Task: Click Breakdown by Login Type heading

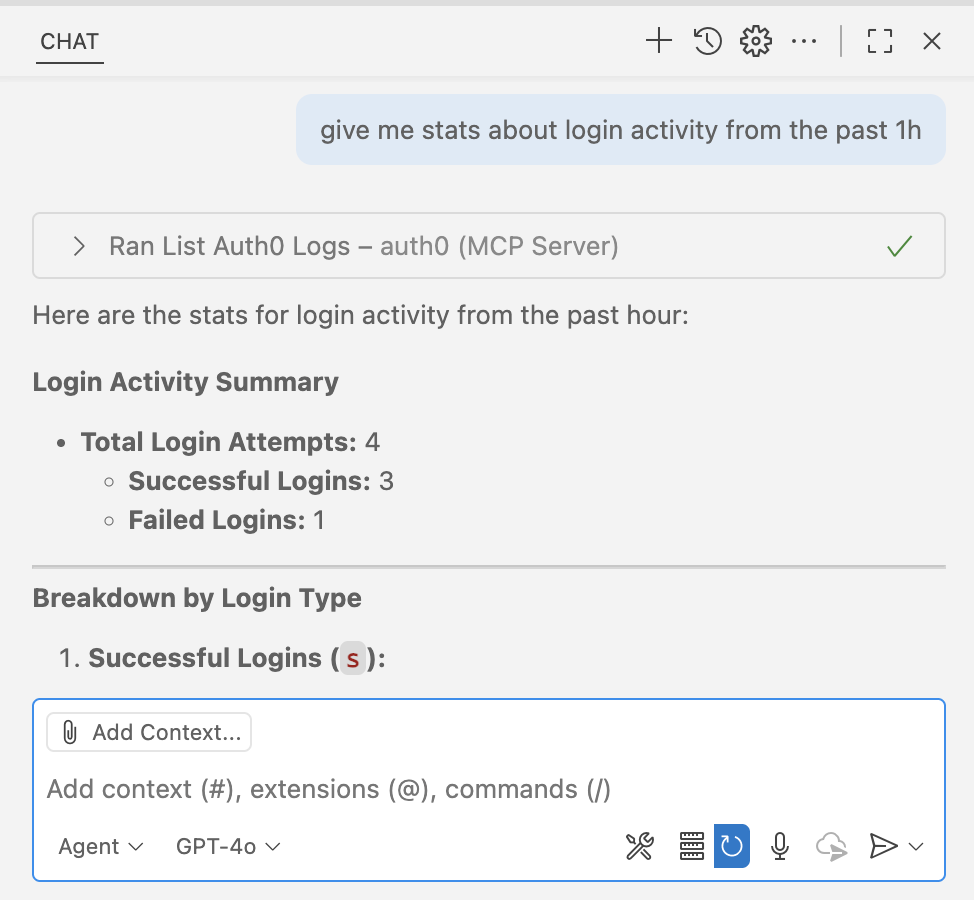Action: [x=197, y=598]
